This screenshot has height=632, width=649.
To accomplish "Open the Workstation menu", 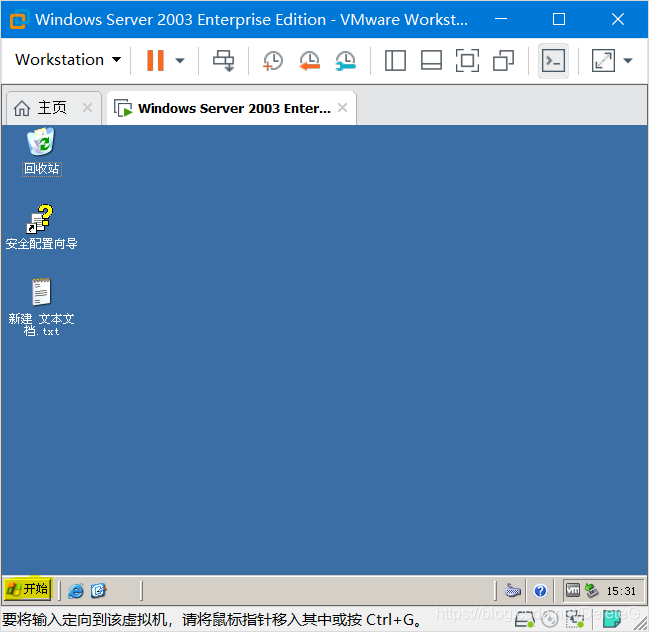I will (68, 60).
